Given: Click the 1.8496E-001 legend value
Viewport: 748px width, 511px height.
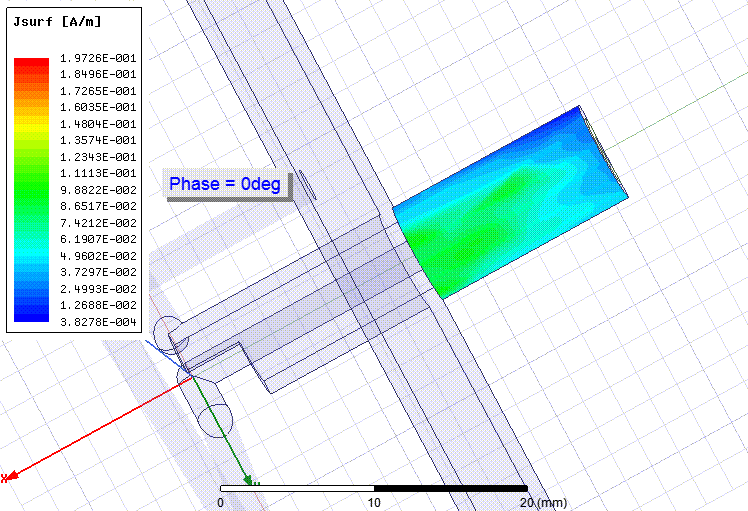Looking at the screenshot, I should [x=98, y=74].
